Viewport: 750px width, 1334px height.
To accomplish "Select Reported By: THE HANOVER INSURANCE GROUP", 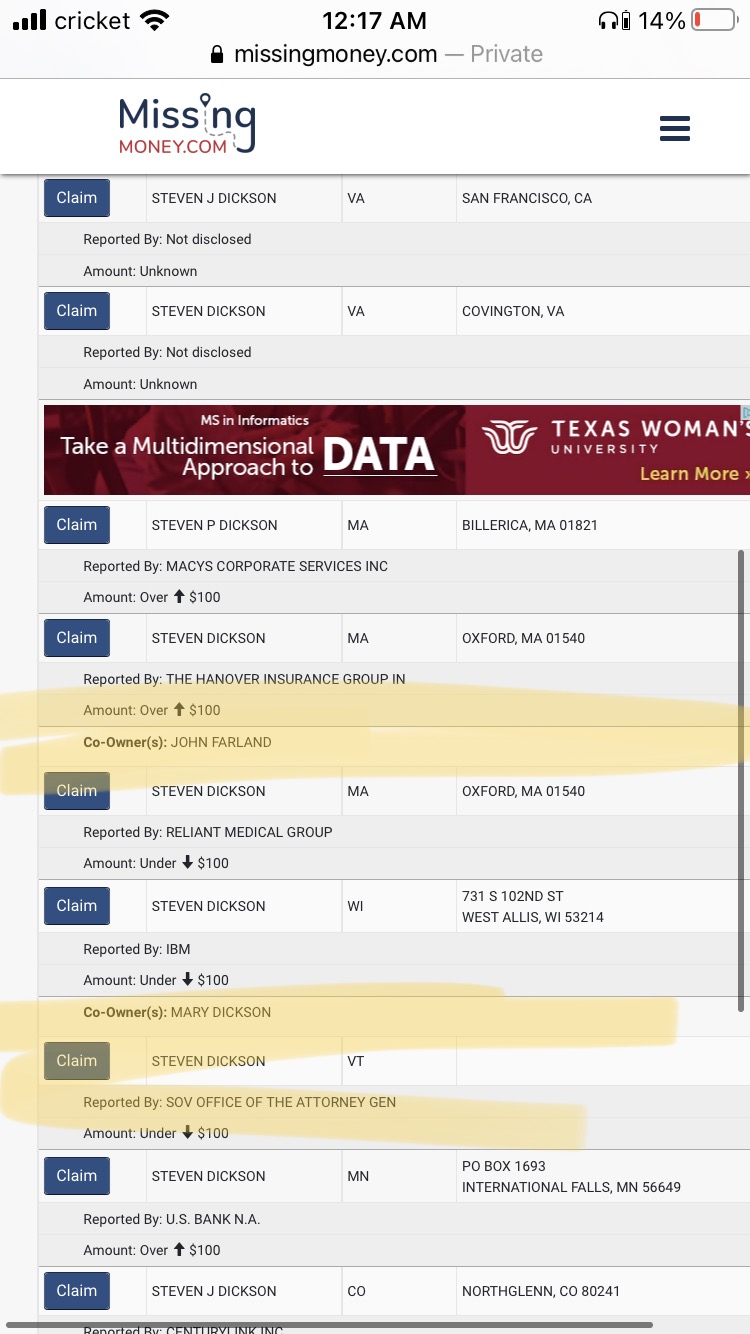I will (x=244, y=679).
